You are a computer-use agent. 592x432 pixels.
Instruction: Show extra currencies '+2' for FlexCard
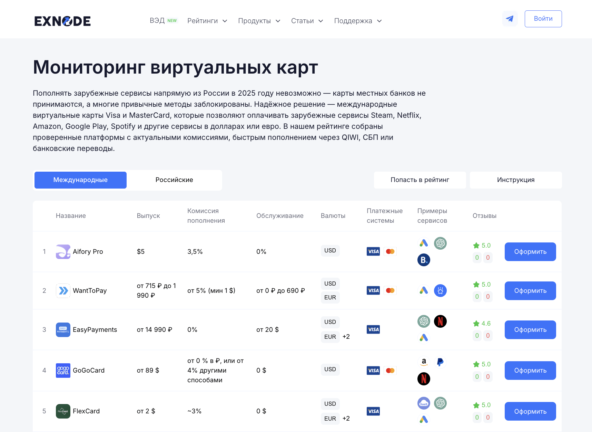point(346,418)
